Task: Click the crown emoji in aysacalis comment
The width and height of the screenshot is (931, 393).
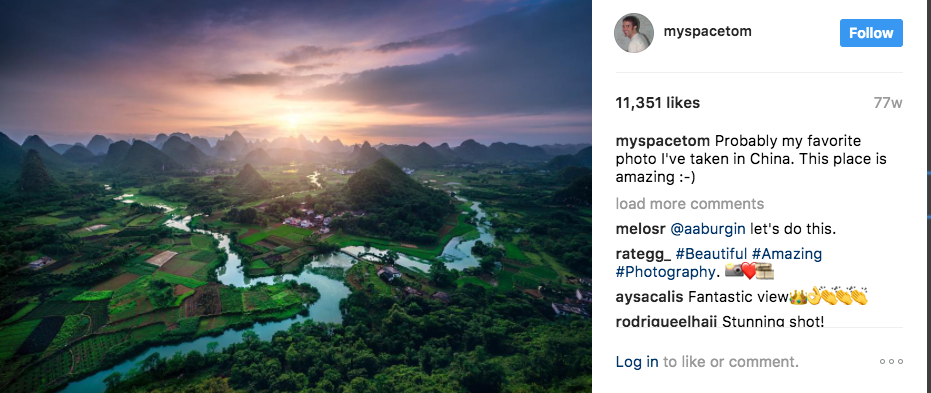Action: (x=797, y=297)
